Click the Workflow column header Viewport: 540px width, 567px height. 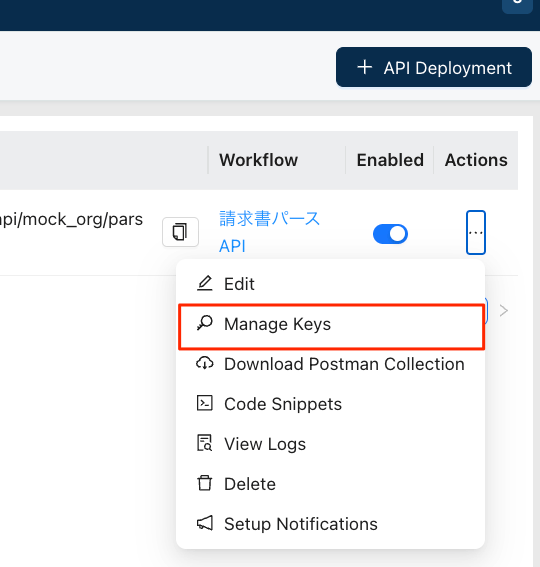(258, 160)
